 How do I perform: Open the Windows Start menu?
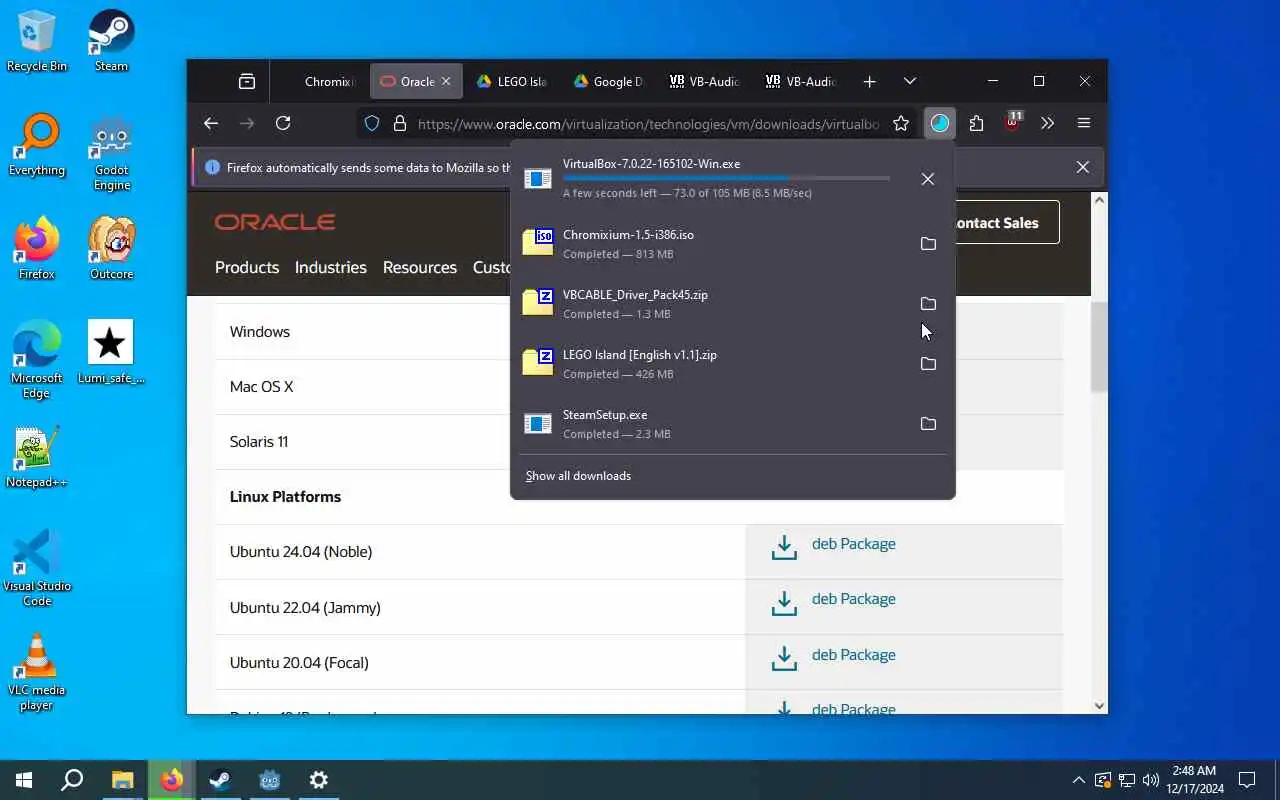(x=24, y=780)
